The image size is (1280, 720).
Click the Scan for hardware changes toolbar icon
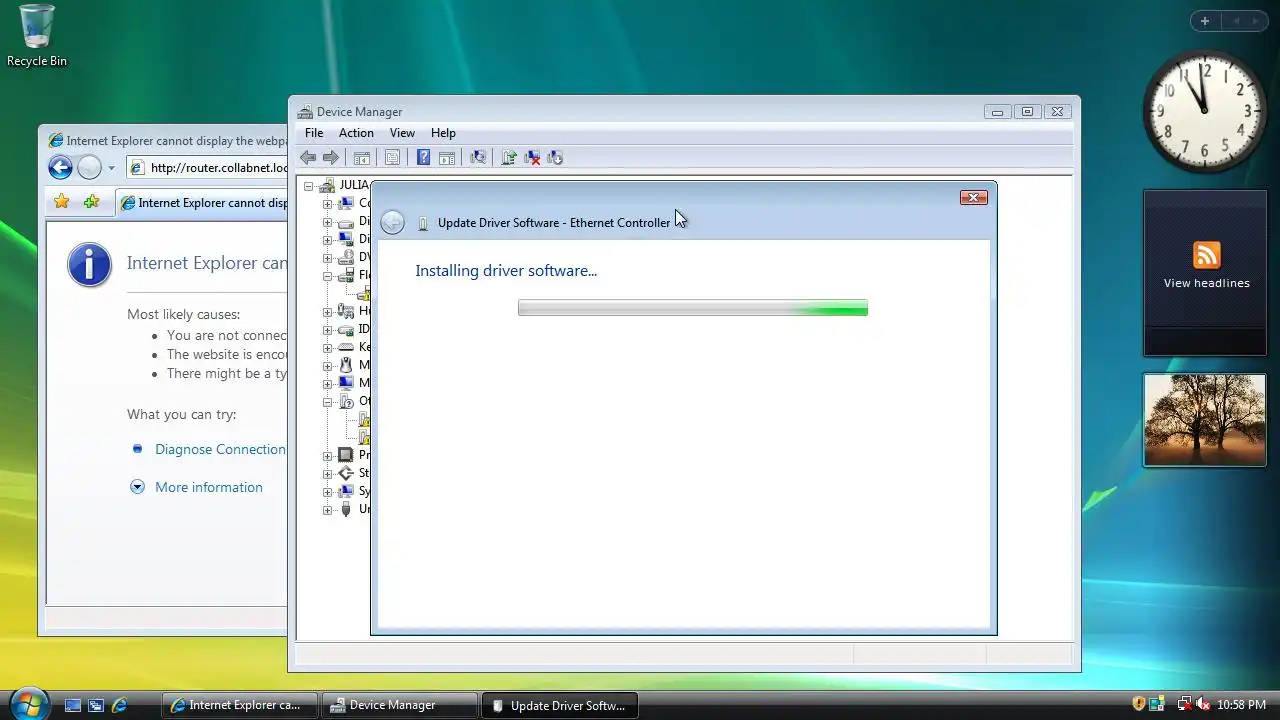(x=478, y=158)
